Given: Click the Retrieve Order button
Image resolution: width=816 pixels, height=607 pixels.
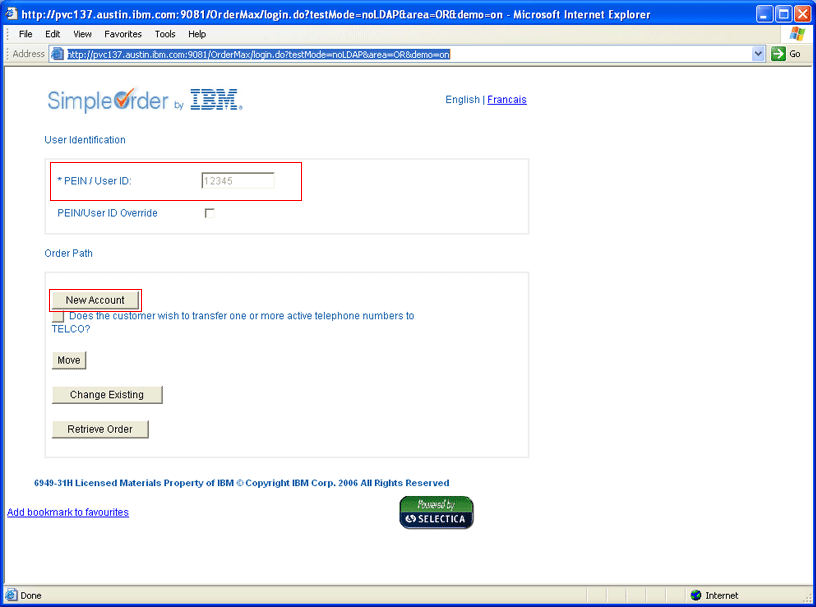Looking at the screenshot, I should 100,429.
